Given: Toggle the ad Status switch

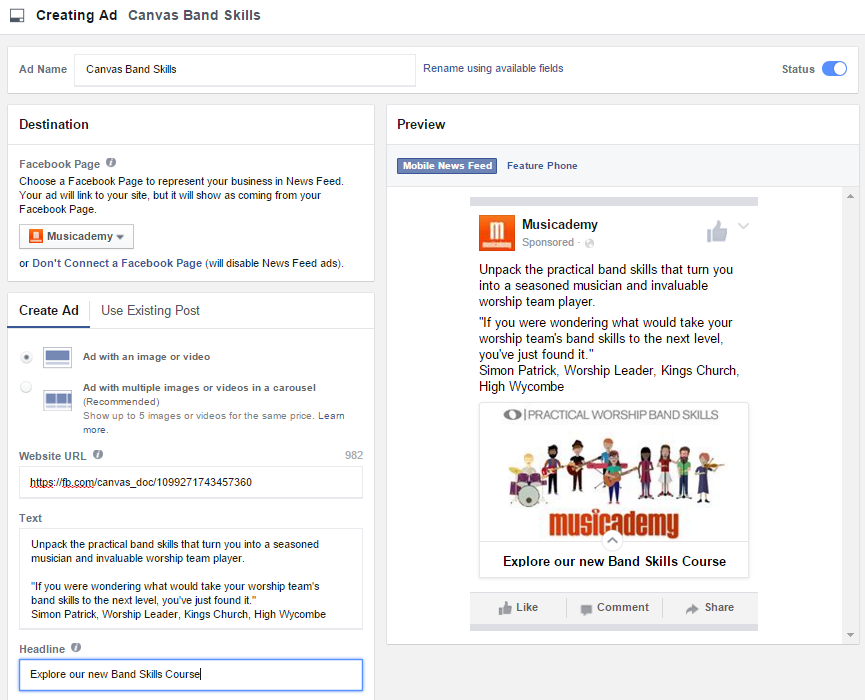Looking at the screenshot, I should tap(834, 68).
